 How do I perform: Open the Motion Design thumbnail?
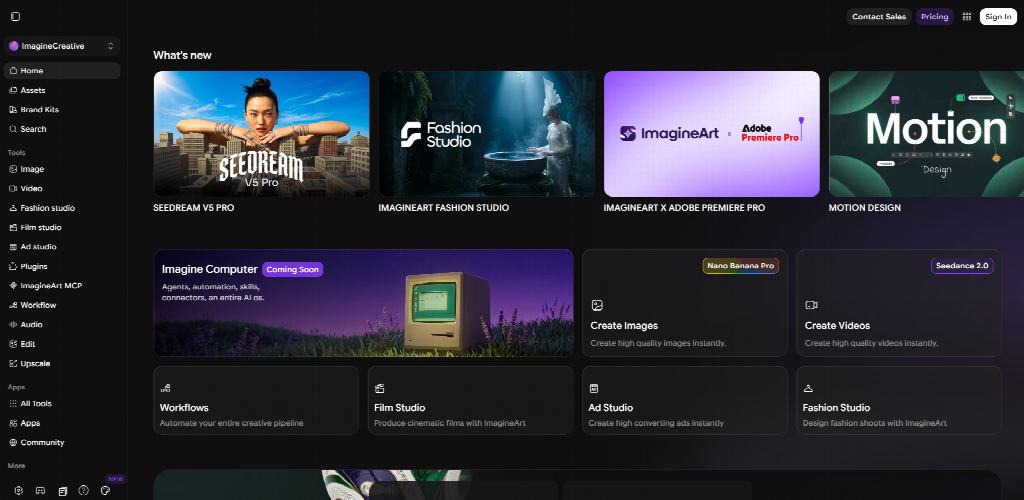(x=926, y=134)
